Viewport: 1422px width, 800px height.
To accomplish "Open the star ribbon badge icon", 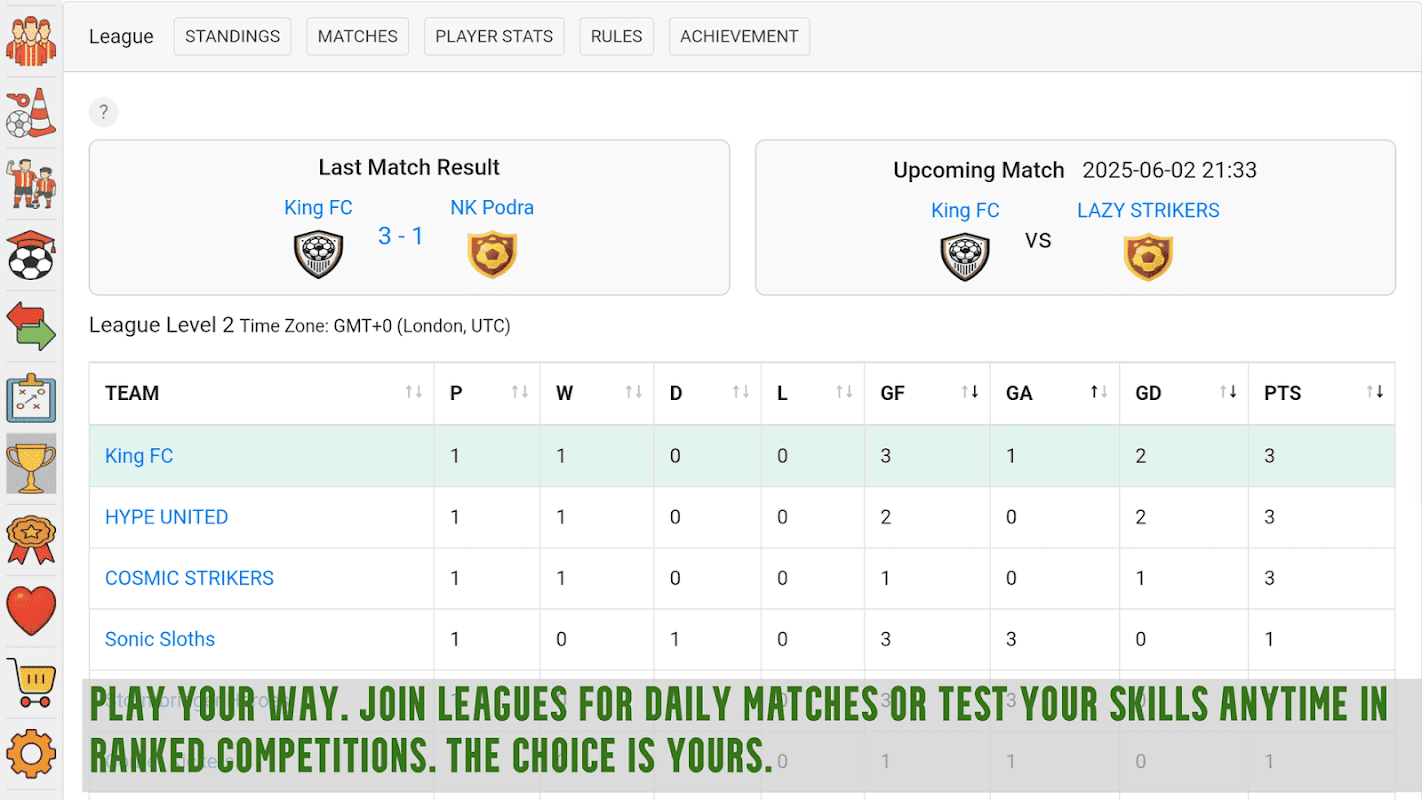I will [x=31, y=540].
